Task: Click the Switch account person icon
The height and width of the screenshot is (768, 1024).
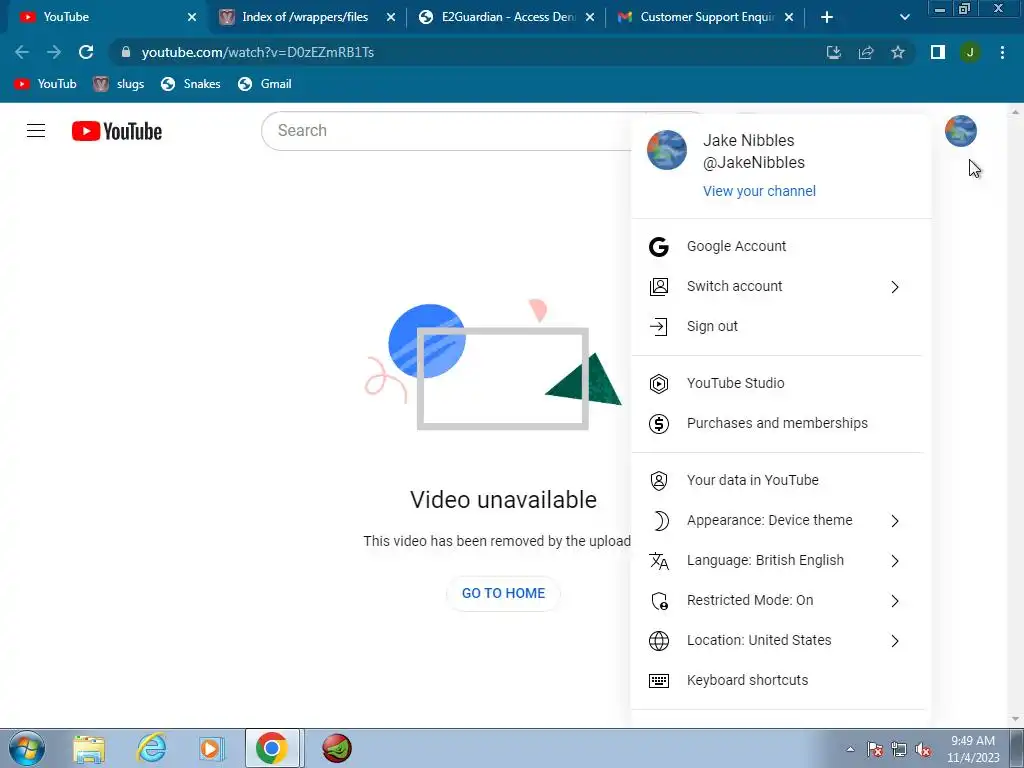Action: click(658, 287)
